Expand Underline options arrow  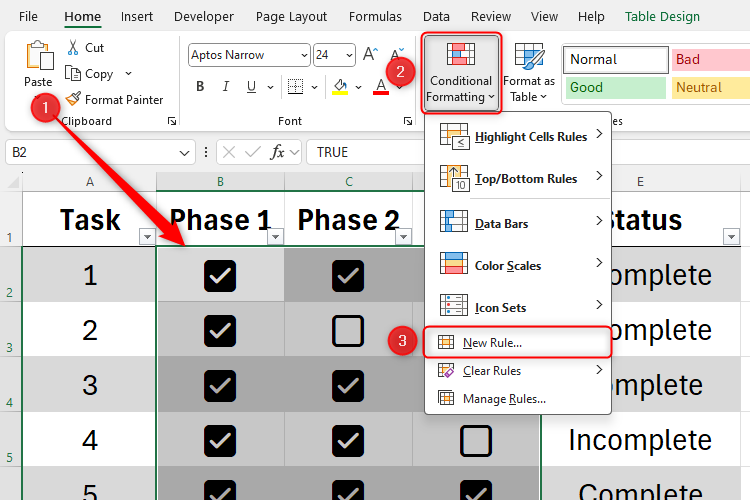(270, 87)
